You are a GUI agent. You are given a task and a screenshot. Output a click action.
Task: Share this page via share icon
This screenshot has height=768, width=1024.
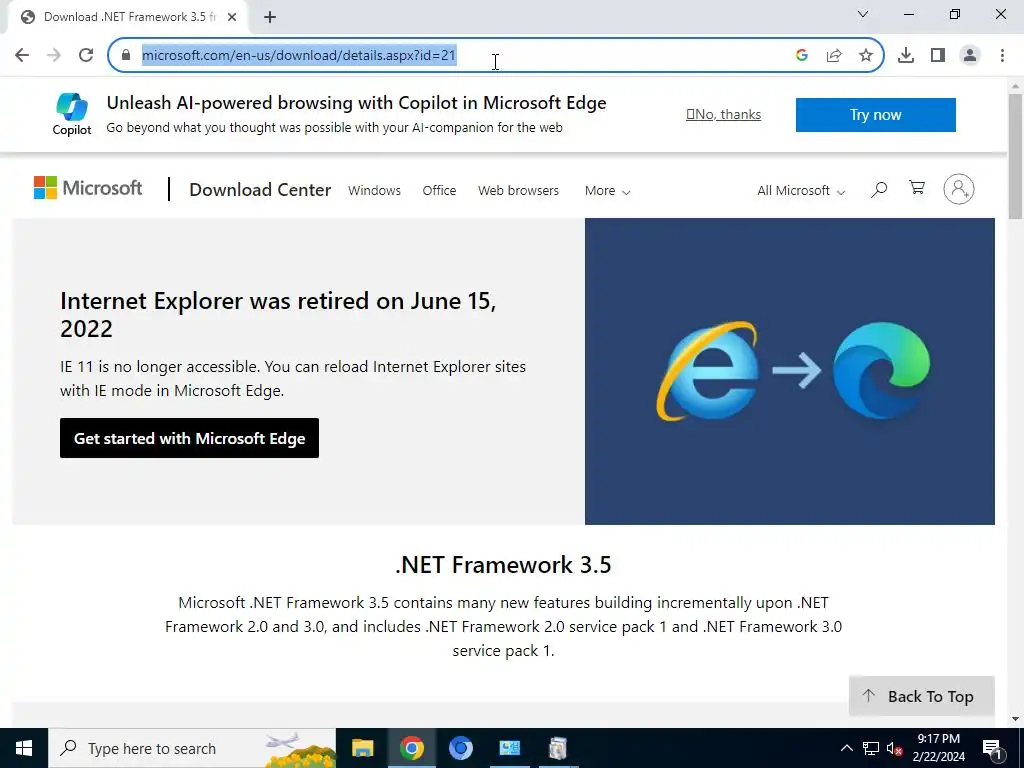(834, 55)
